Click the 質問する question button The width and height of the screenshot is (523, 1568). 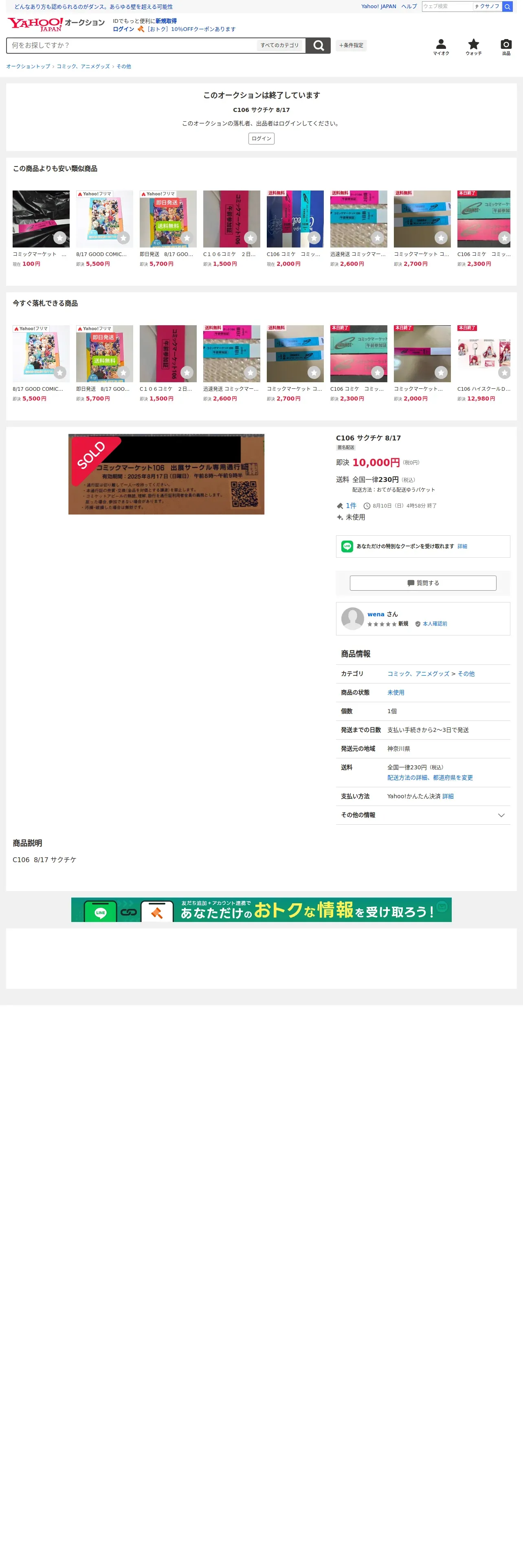tap(422, 583)
